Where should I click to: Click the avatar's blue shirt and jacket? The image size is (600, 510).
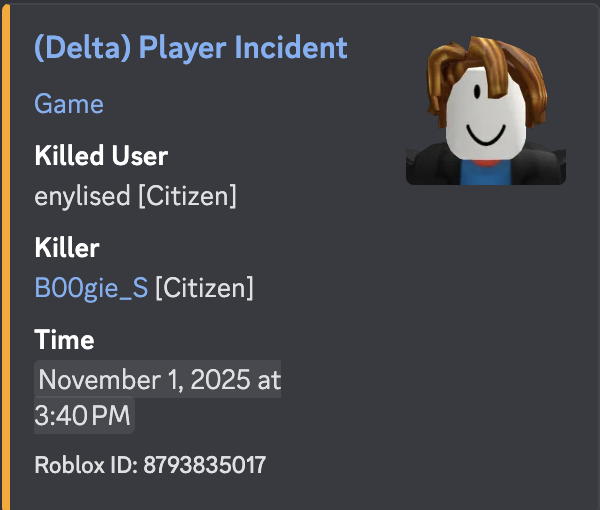pos(481,170)
